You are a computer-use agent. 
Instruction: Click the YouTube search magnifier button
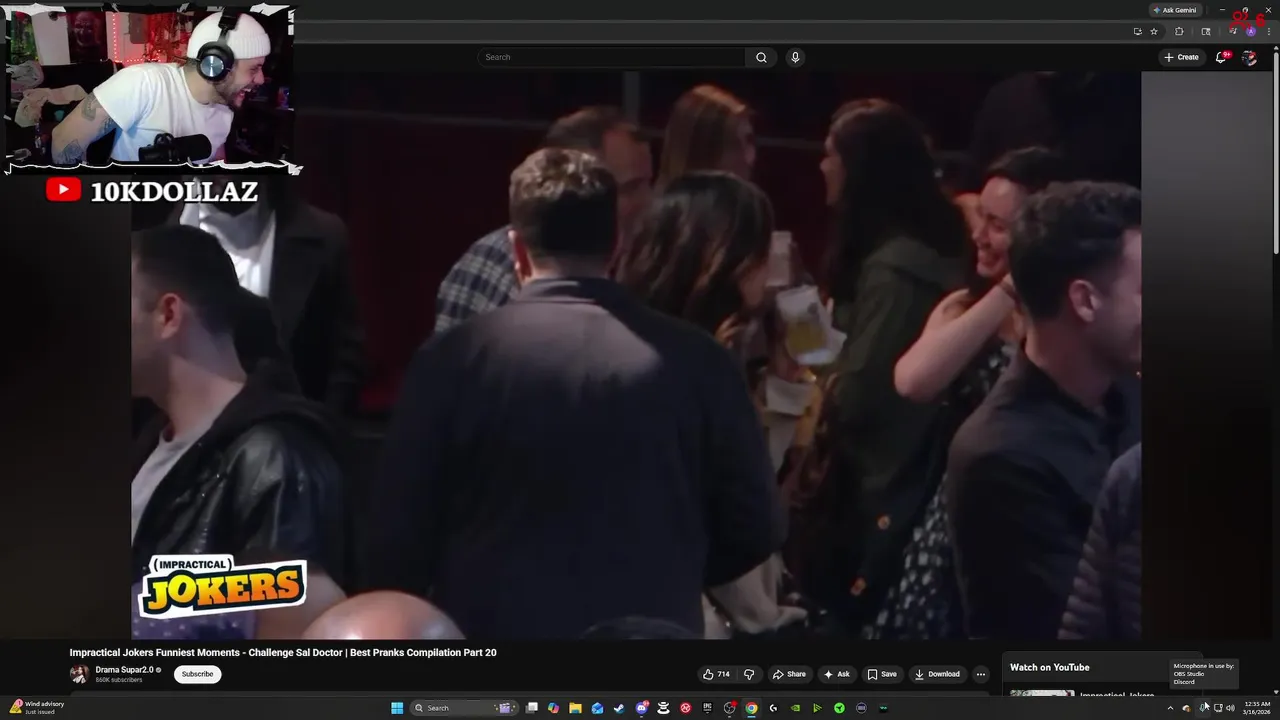[x=761, y=57]
